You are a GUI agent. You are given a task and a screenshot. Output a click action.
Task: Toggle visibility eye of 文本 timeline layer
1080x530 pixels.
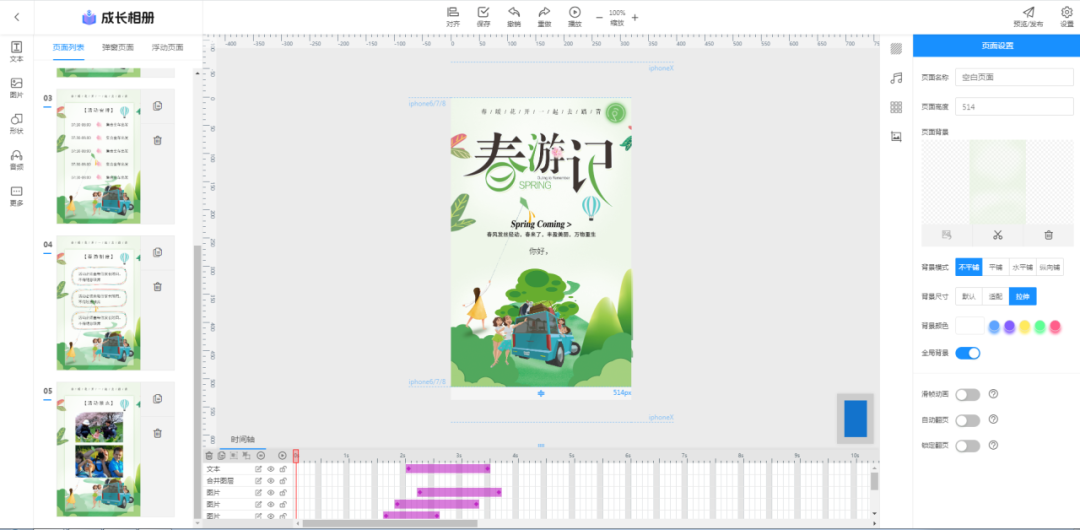point(270,469)
